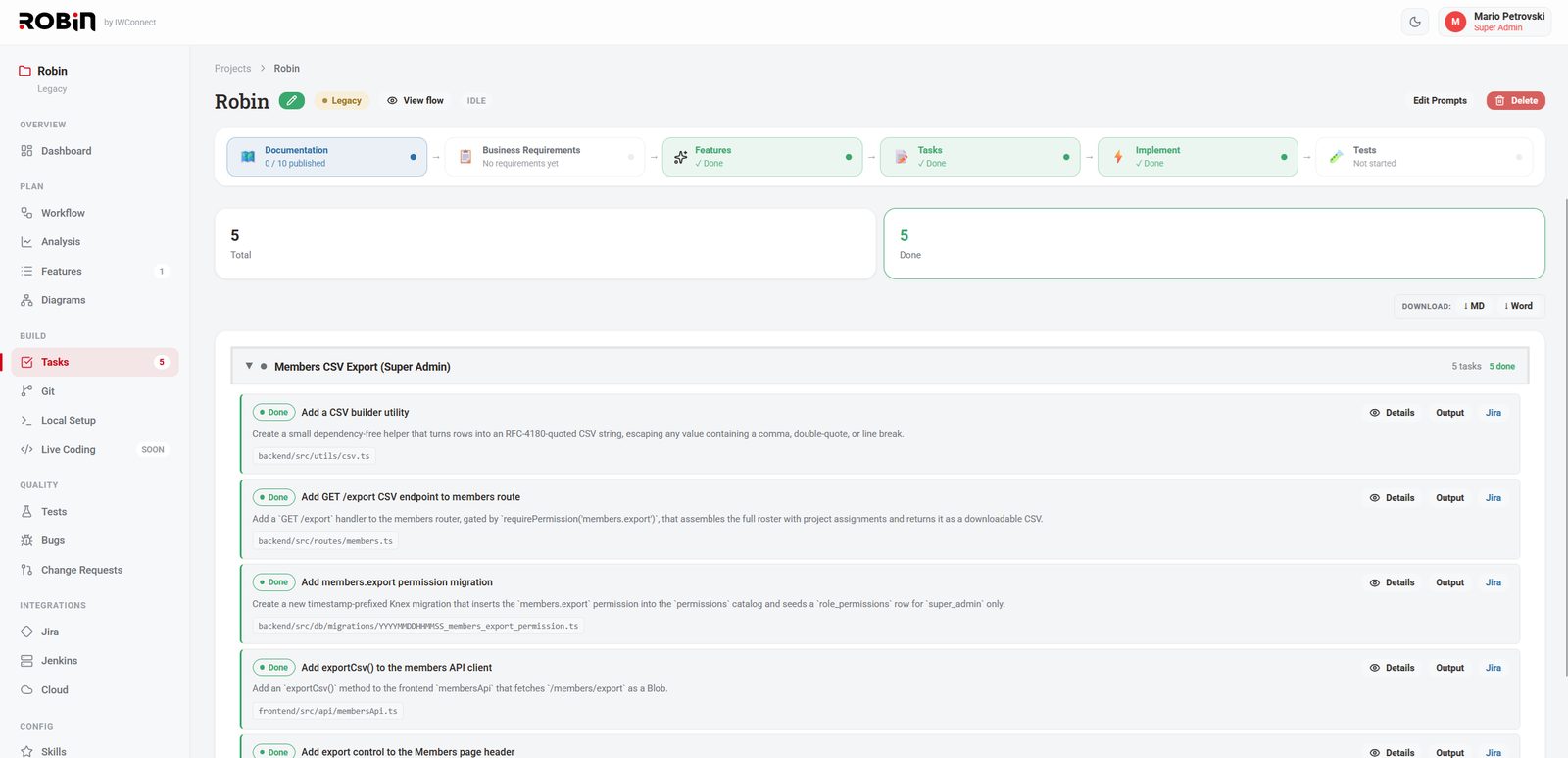Go to Projects breadcrumb
The image size is (1568, 758).
(232, 69)
